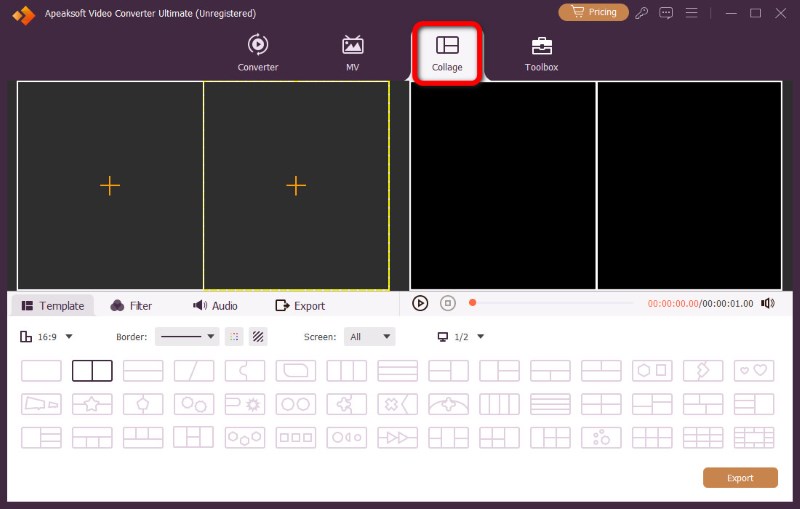Choose the five horizontal rows template
800x509 pixels.
click(551, 404)
